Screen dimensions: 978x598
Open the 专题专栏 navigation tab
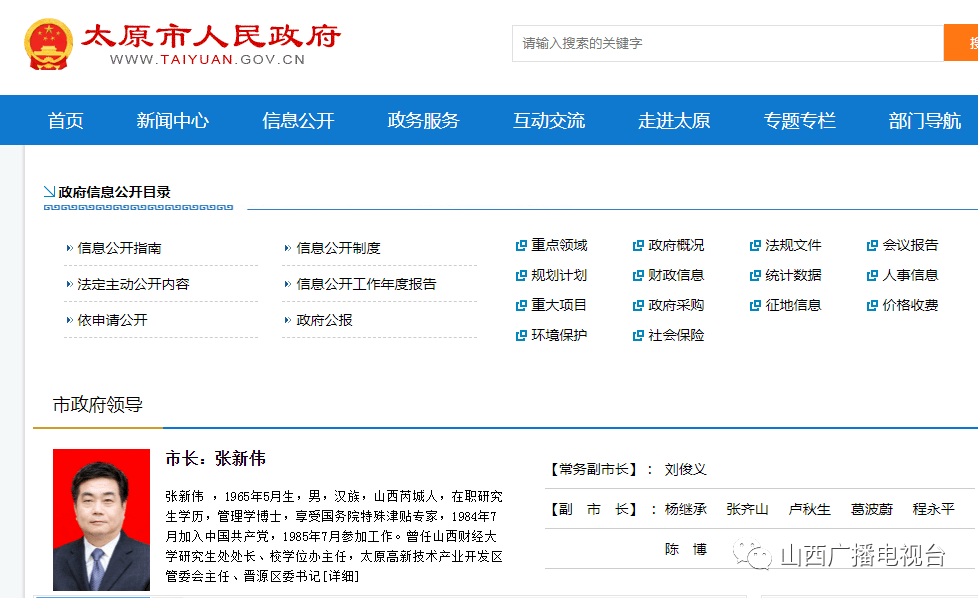coord(800,120)
